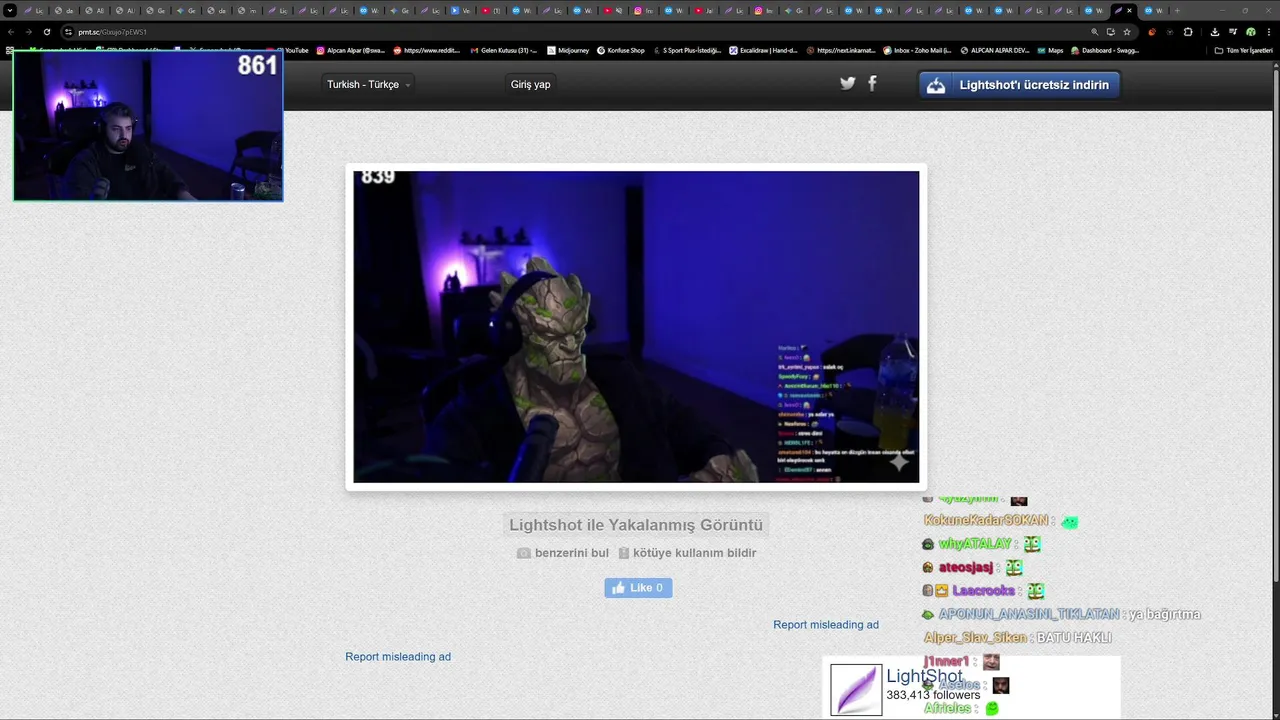The image size is (1280, 720).
Task: Click the benzerini bul link
Action: [563, 553]
